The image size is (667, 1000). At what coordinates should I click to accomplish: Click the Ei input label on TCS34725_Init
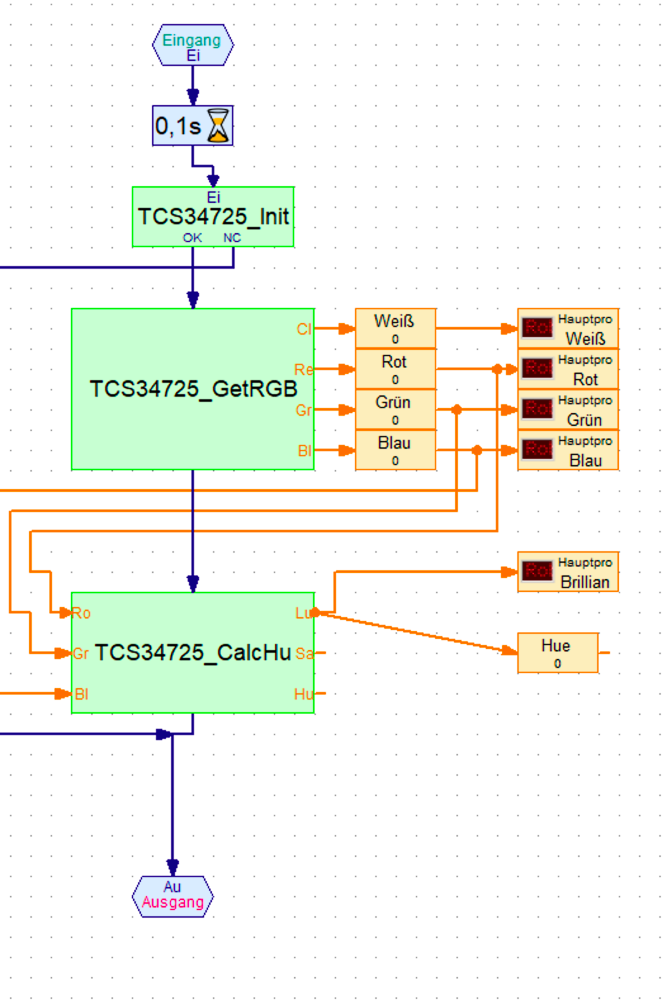tap(213, 197)
